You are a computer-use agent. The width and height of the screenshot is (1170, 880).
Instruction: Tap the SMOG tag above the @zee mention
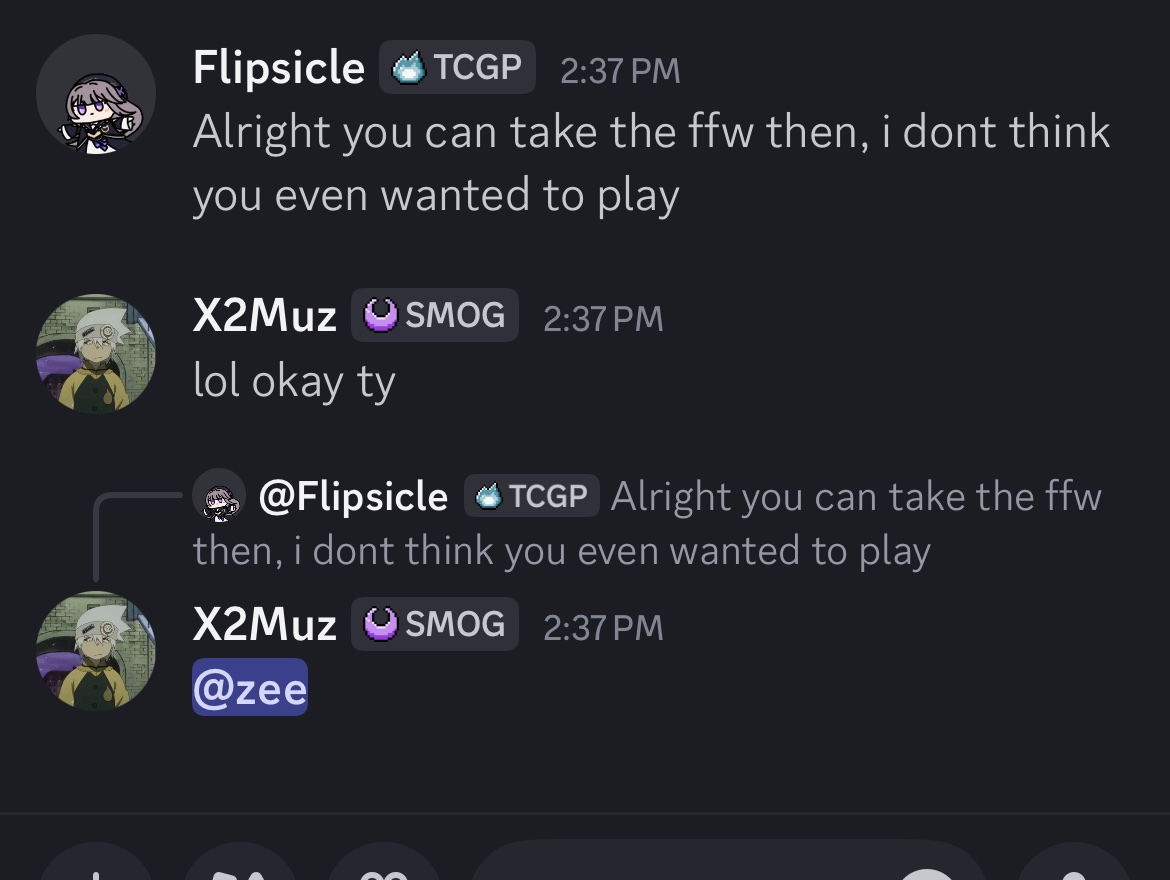[x=435, y=625]
